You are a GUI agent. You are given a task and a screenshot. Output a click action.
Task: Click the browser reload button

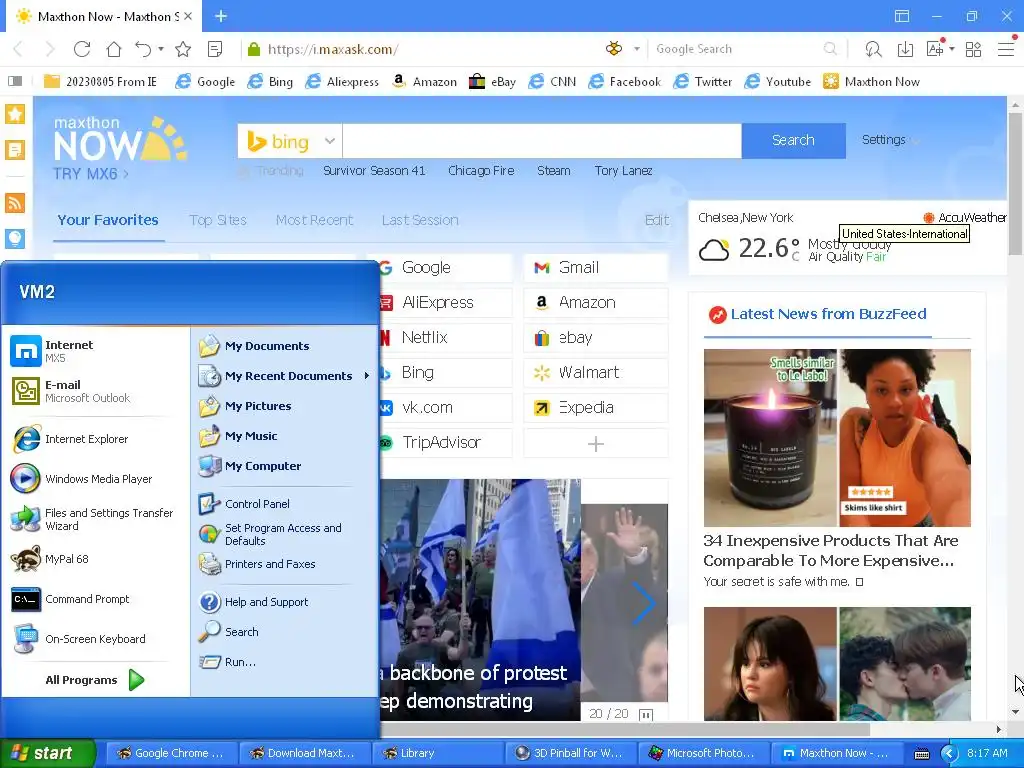tap(82, 49)
